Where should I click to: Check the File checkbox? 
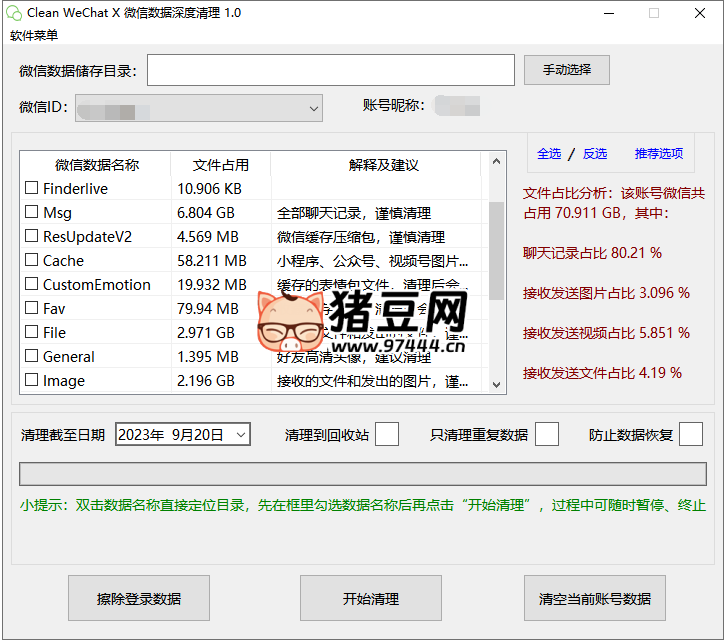[31, 332]
